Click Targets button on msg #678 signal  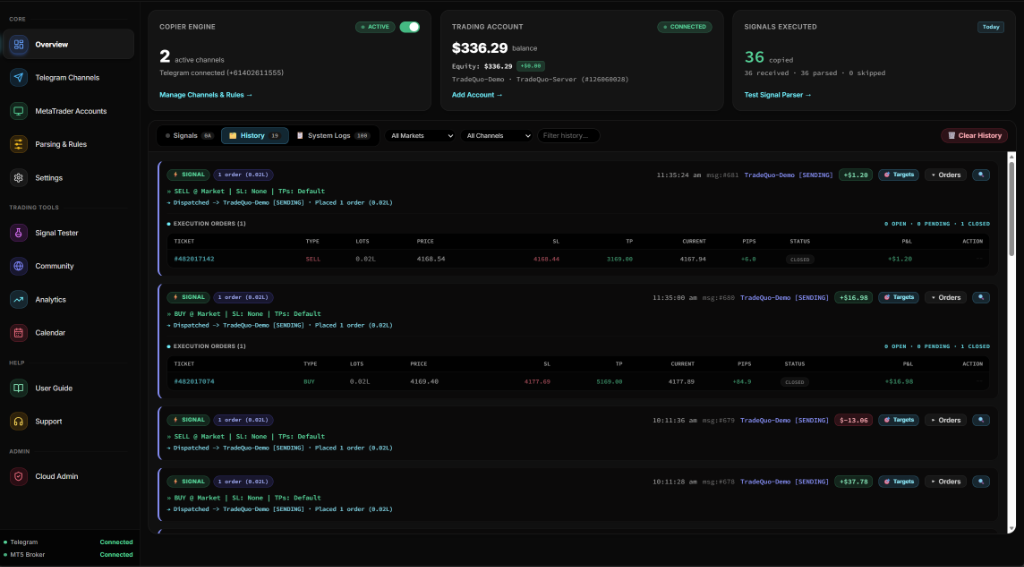(899, 481)
